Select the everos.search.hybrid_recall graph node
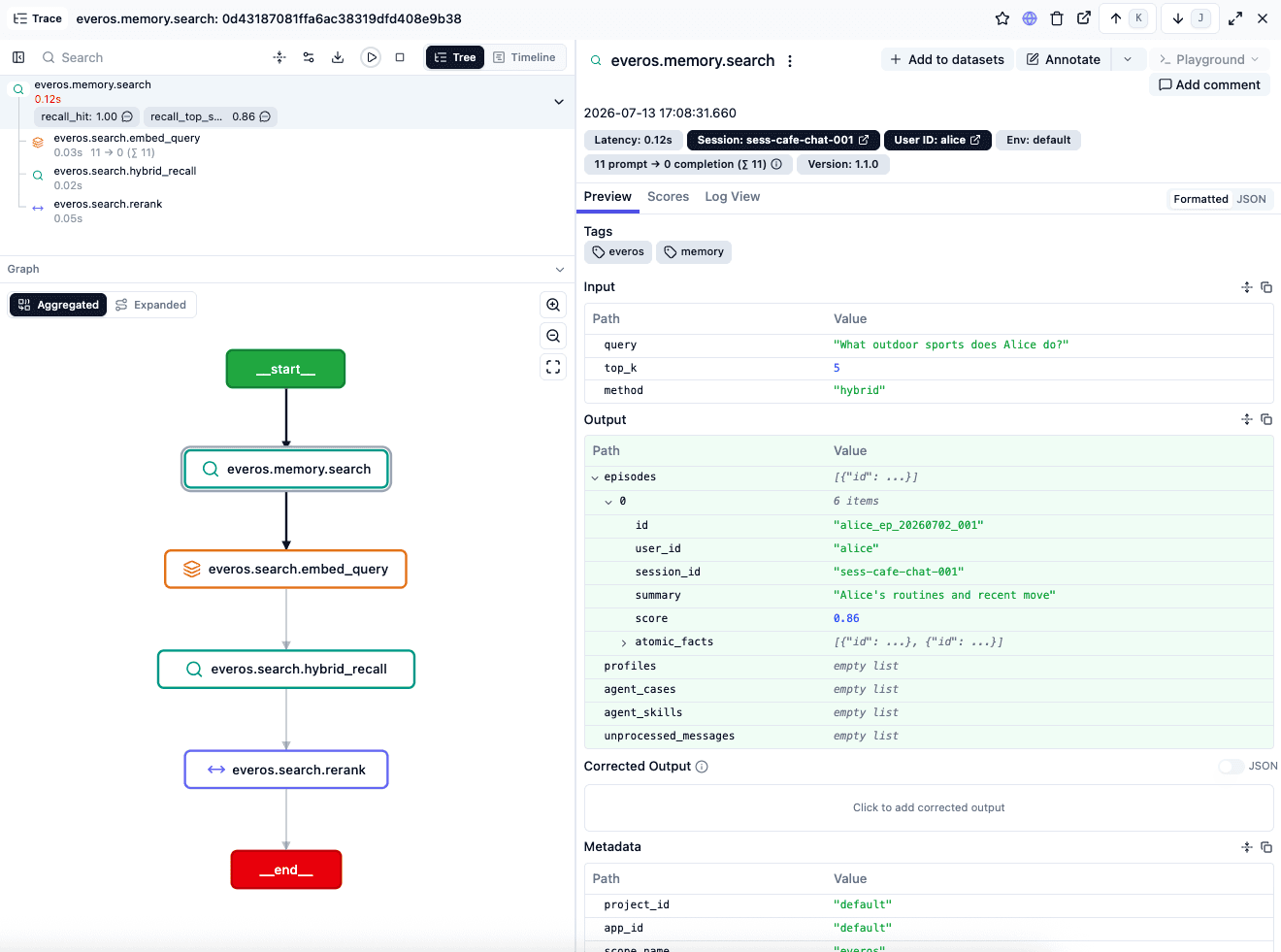The image size is (1281, 952). (286, 670)
